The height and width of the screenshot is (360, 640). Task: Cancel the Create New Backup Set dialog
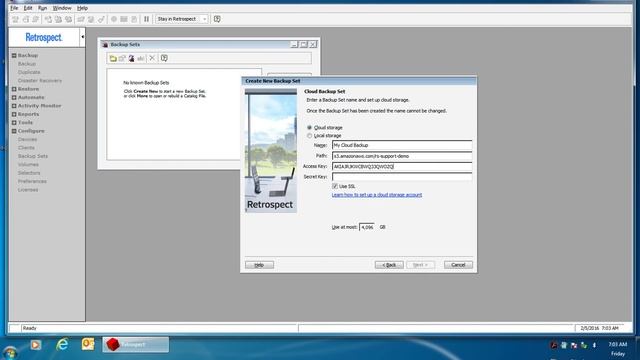pyautogui.click(x=458, y=265)
